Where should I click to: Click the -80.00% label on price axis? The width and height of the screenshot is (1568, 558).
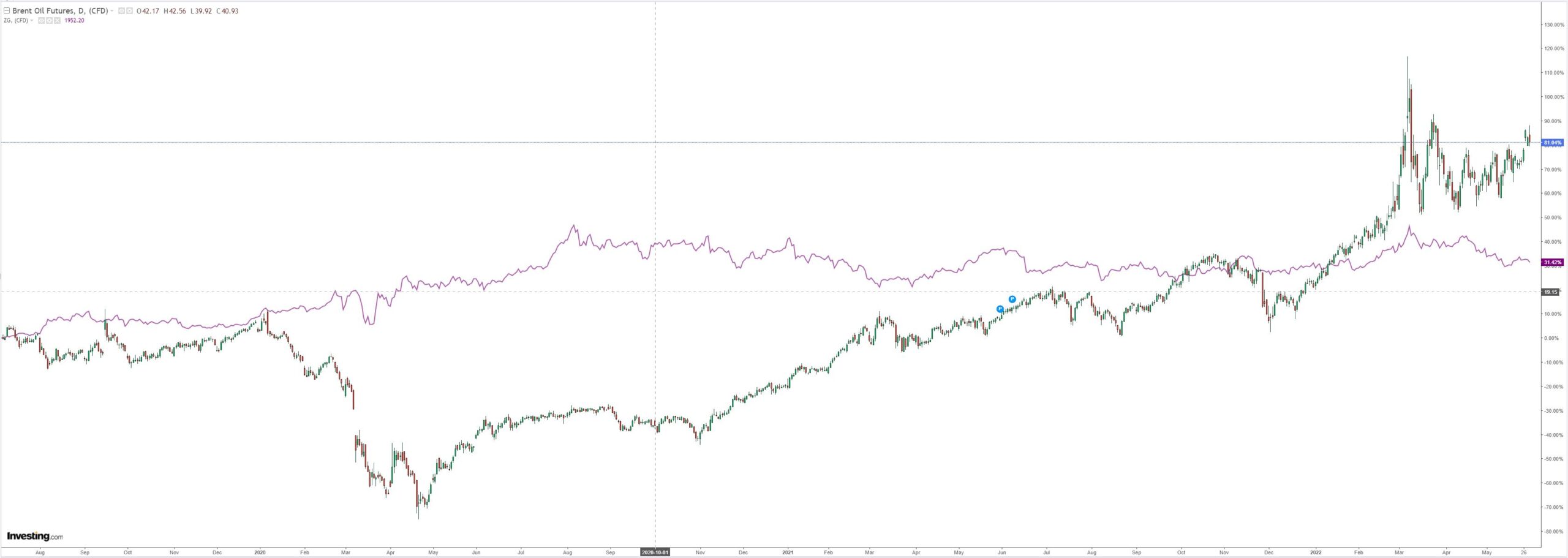coord(1554,532)
